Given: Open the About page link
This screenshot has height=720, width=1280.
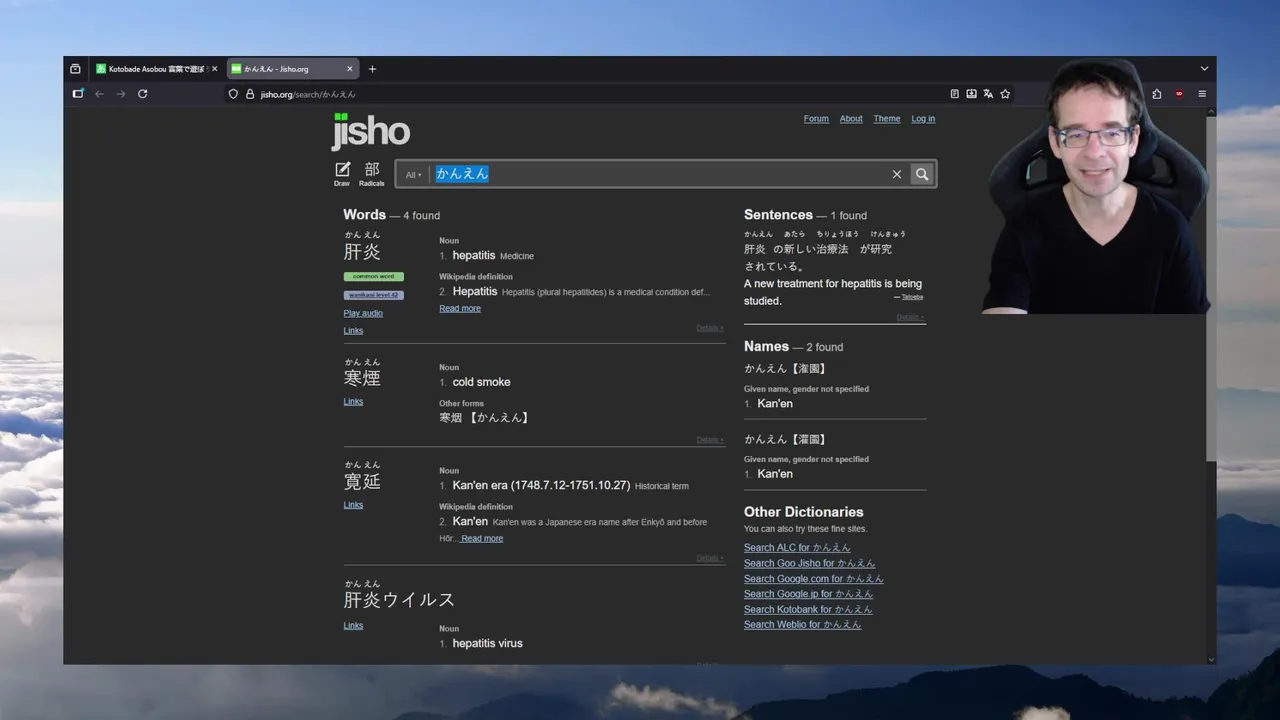Looking at the screenshot, I should 851,119.
